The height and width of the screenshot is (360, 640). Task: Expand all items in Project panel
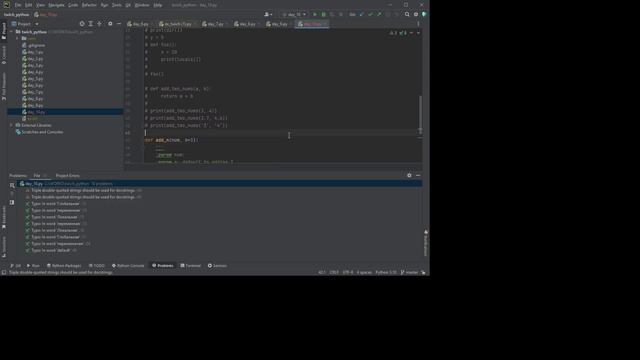[x=91, y=24]
